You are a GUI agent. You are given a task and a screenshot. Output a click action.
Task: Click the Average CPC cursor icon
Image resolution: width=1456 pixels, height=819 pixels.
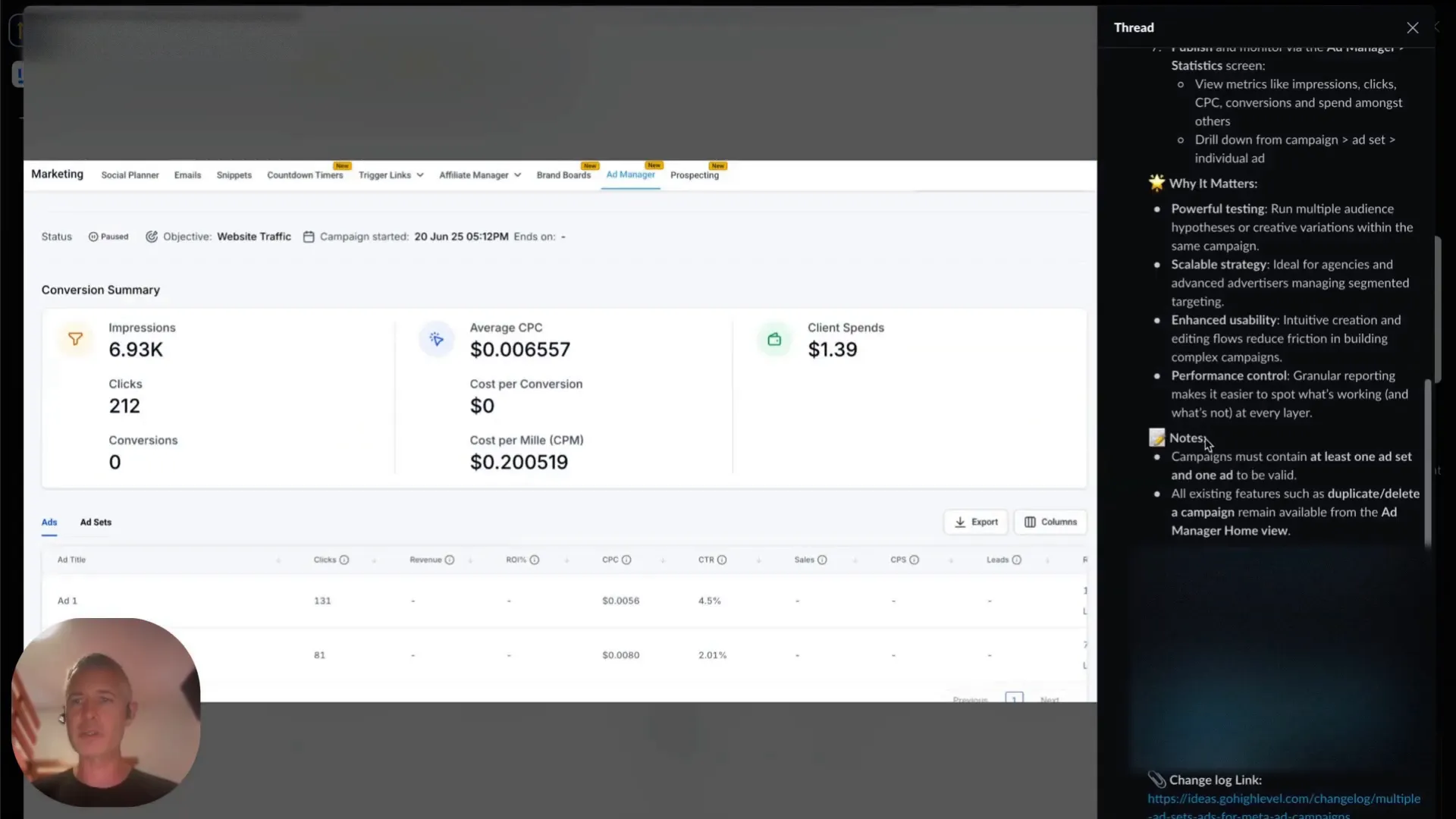click(436, 339)
